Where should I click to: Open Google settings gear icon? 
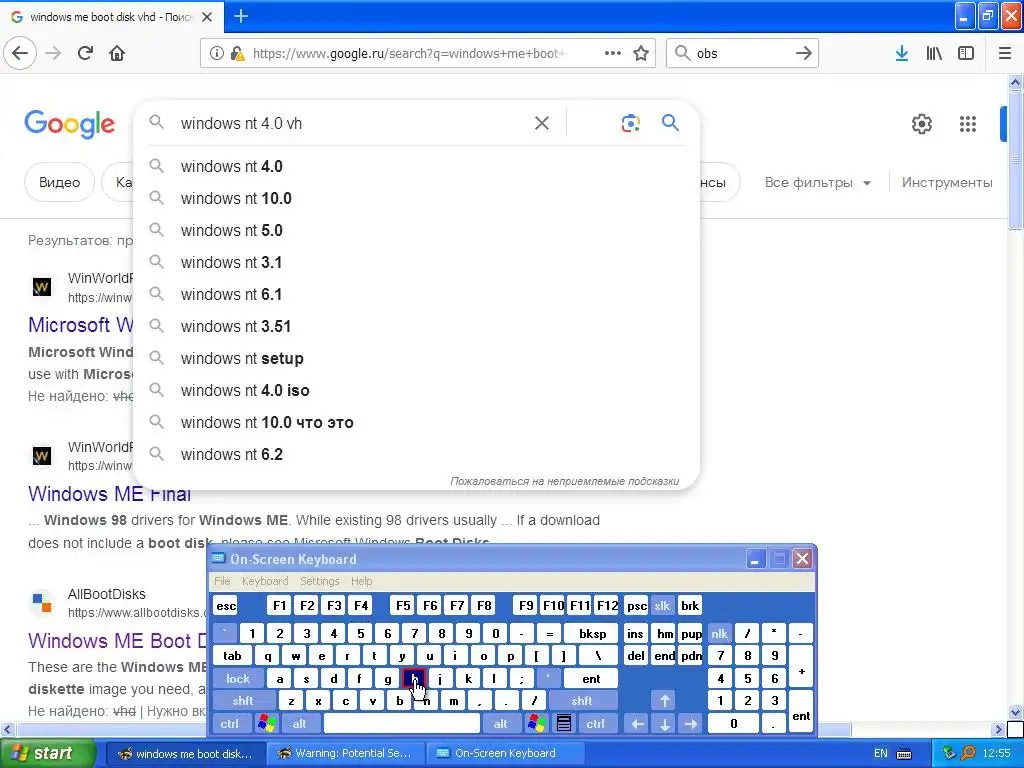[x=921, y=123]
